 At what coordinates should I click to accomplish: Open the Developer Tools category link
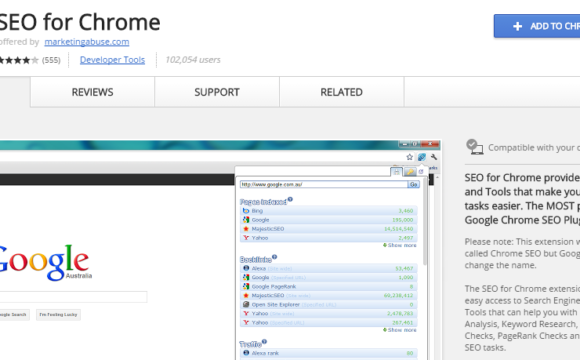click(112, 60)
